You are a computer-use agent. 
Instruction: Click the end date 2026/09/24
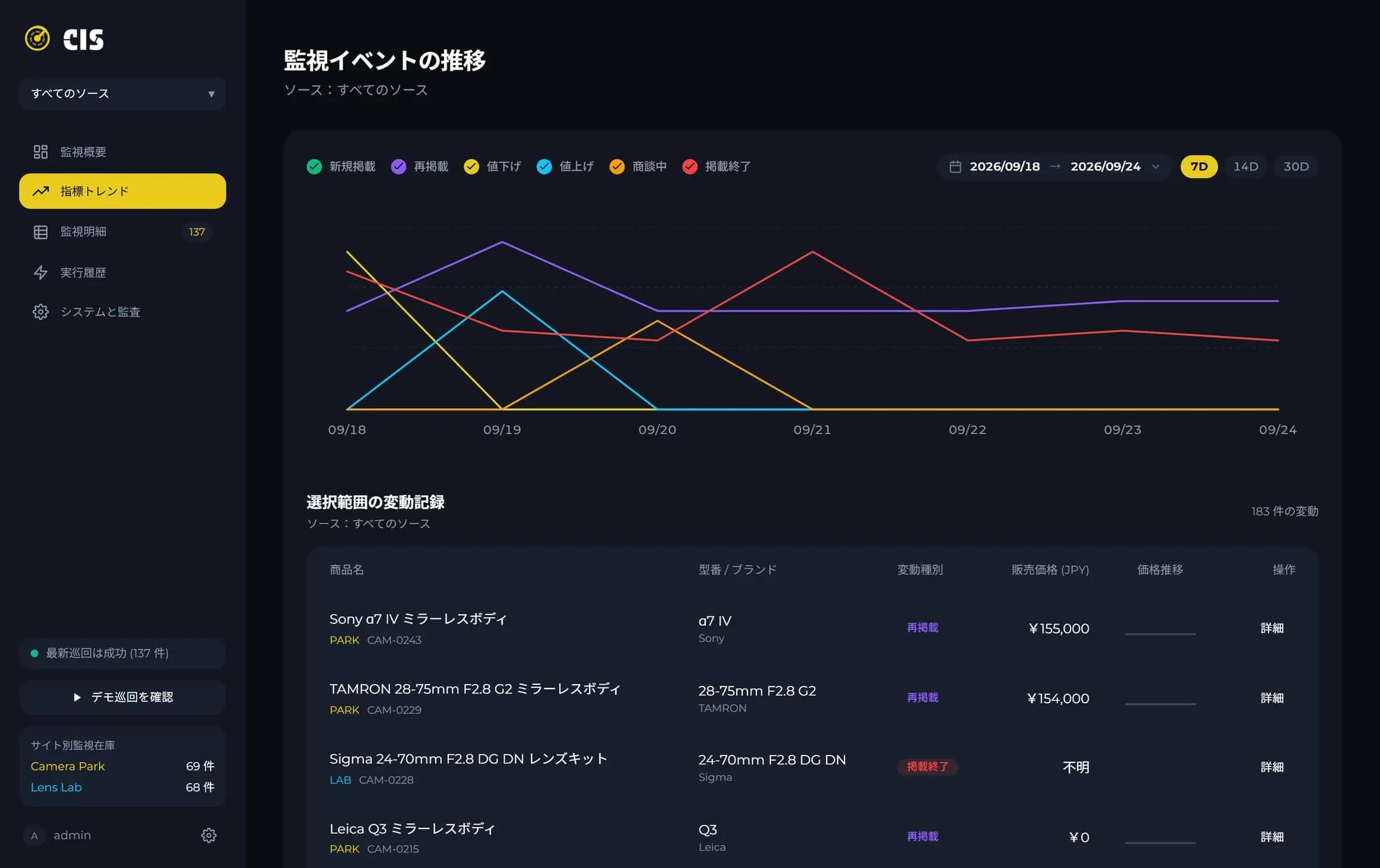coord(1105,167)
